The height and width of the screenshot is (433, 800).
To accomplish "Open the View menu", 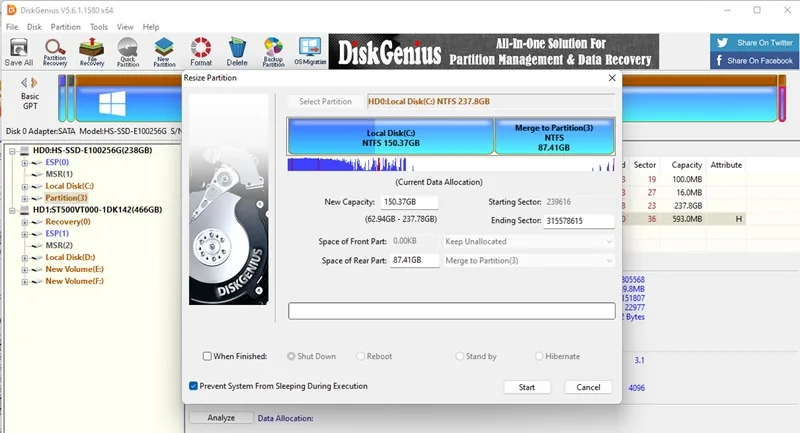I will point(125,27).
